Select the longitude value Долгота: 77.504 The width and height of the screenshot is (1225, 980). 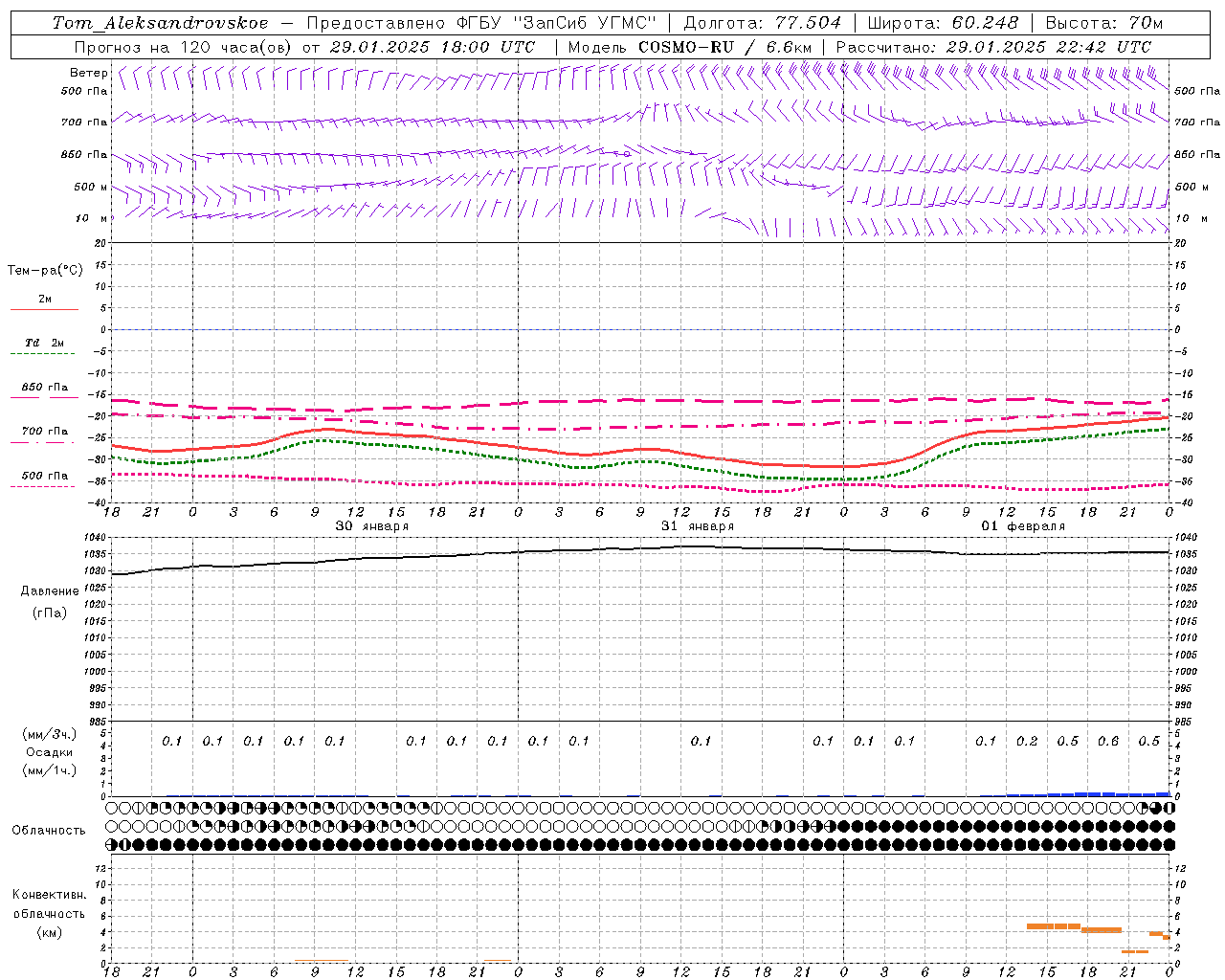tap(763, 23)
